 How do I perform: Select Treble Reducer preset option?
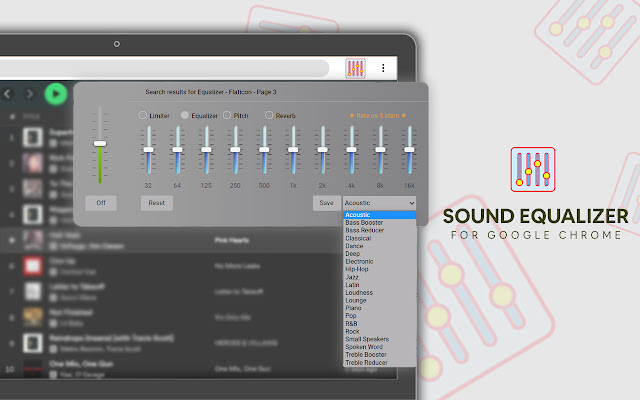[368, 362]
